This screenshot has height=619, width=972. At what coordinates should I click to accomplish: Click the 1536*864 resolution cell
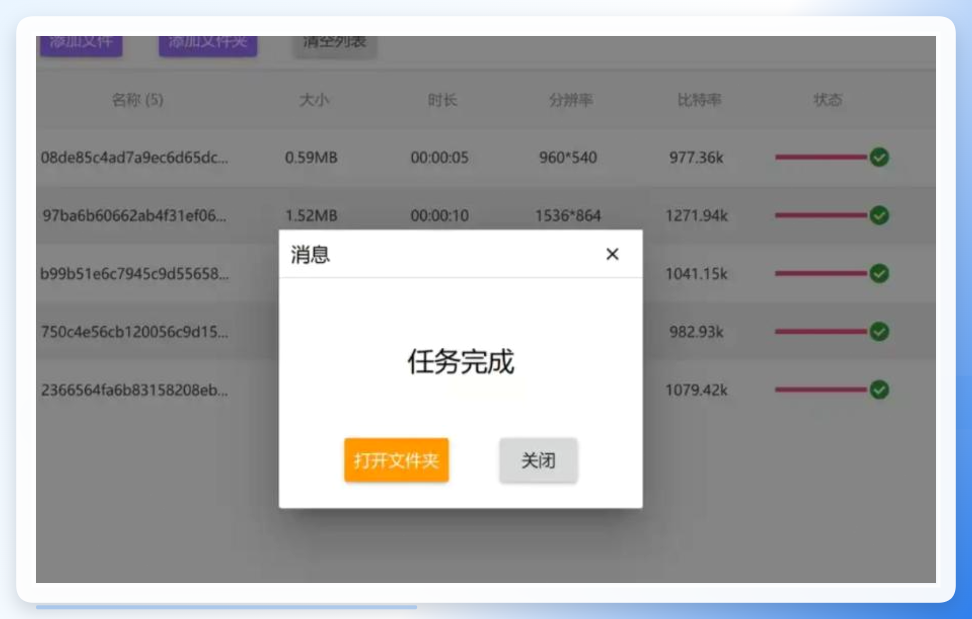[x=568, y=216]
